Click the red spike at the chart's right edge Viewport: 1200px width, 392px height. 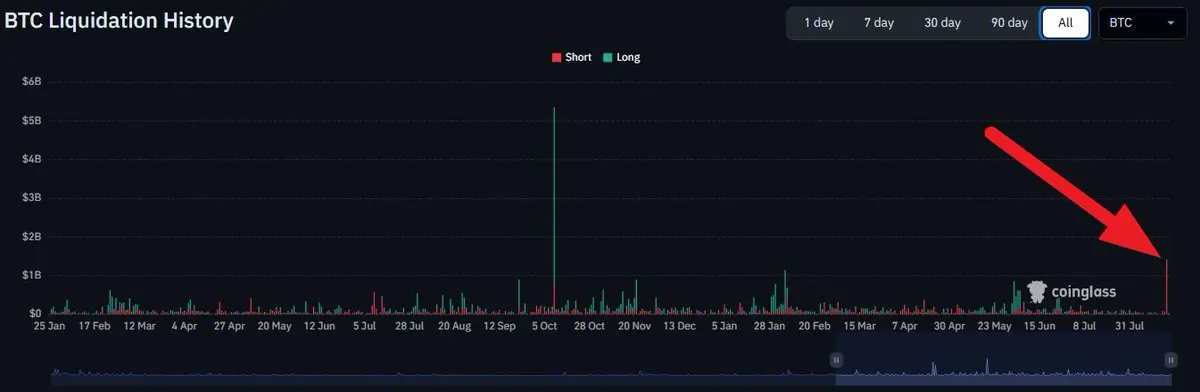point(1167,286)
